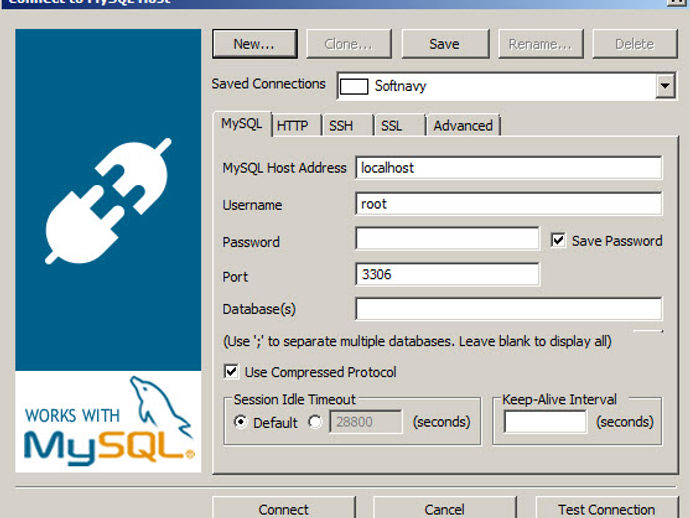
Task: Toggle Use Compressed Protocol checkbox
Action: coord(231,371)
